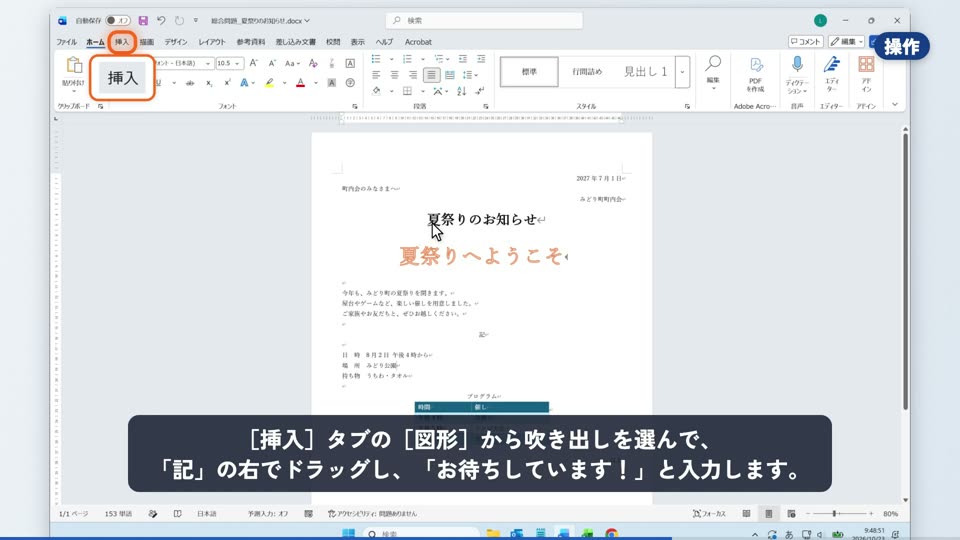This screenshot has height=540, width=960.
Task: Click the zoom slider handle
Action: (x=834, y=514)
